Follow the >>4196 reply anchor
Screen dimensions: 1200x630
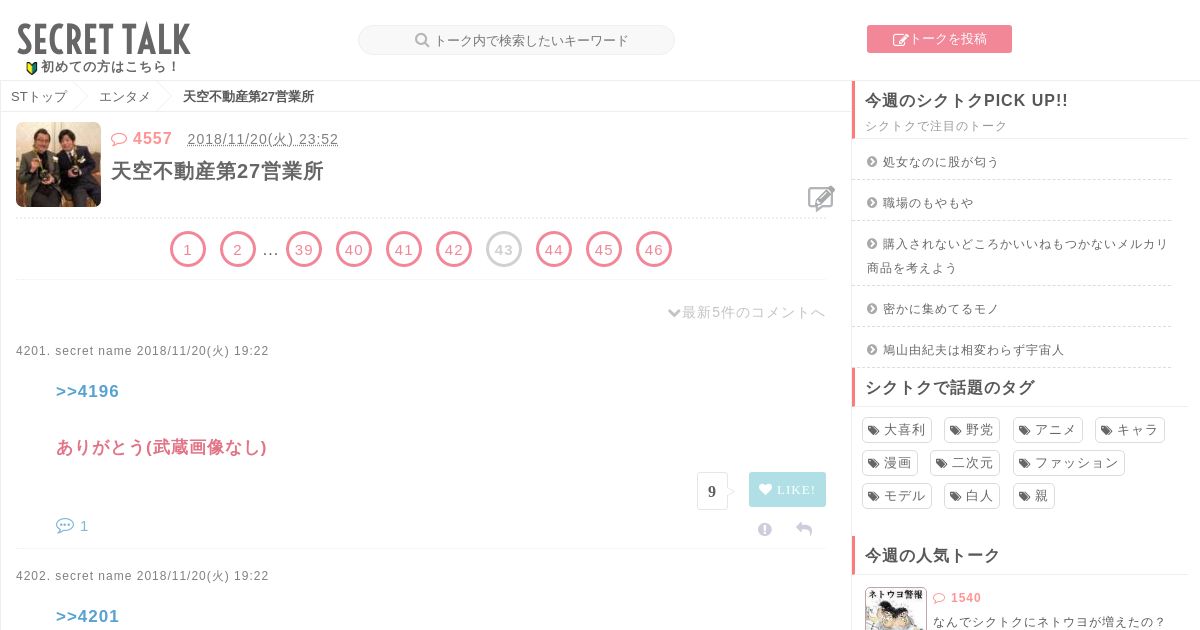(x=88, y=392)
